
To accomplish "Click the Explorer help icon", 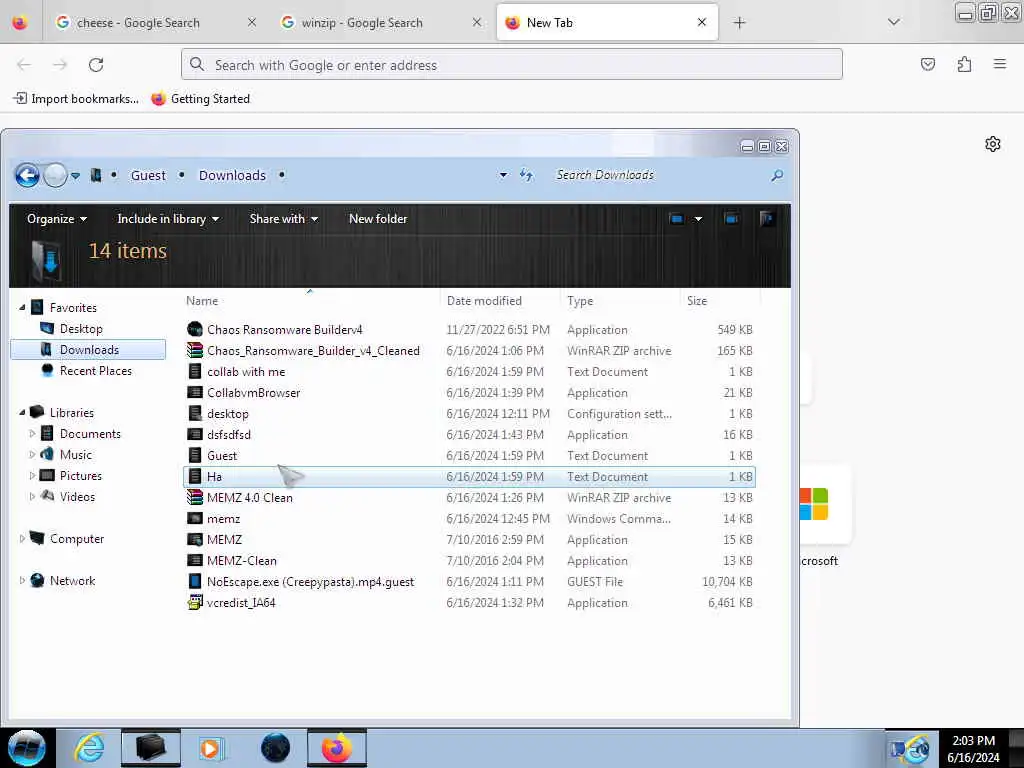I will pyautogui.click(x=767, y=219).
